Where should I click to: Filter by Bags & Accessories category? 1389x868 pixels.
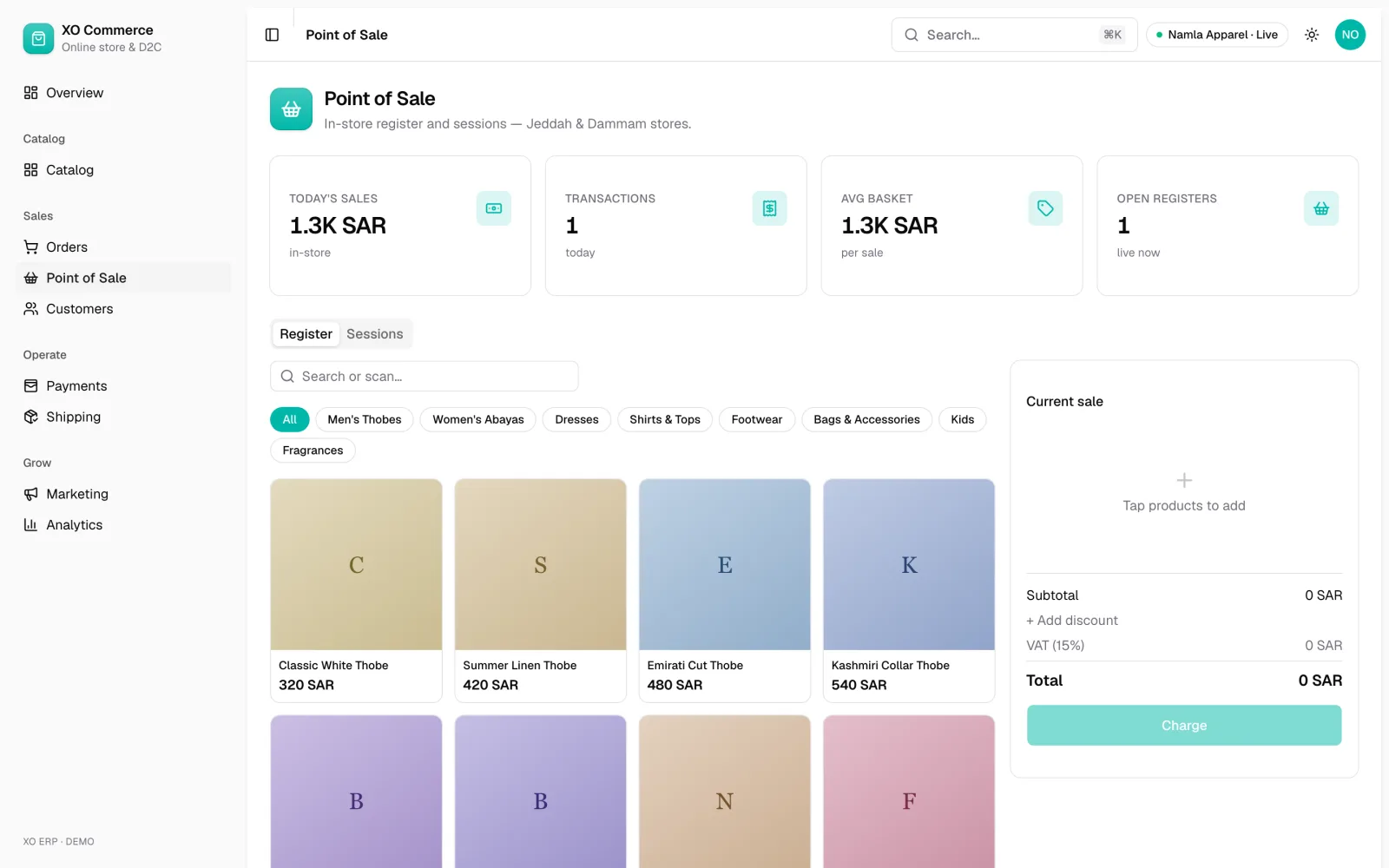pyautogui.click(x=866, y=419)
